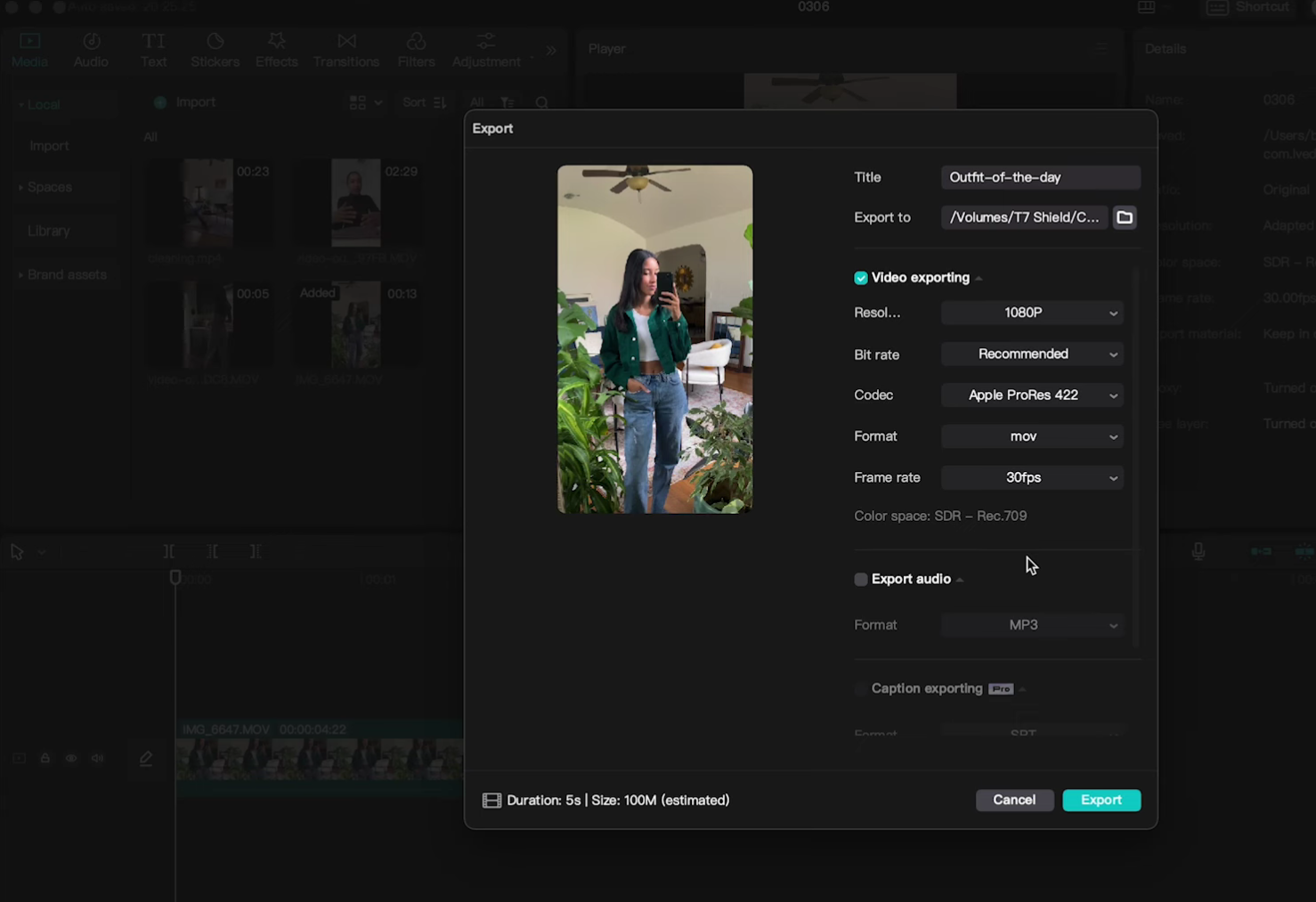Open the Adjustment tab icon
This screenshot has height=902, width=1316.
[x=485, y=42]
